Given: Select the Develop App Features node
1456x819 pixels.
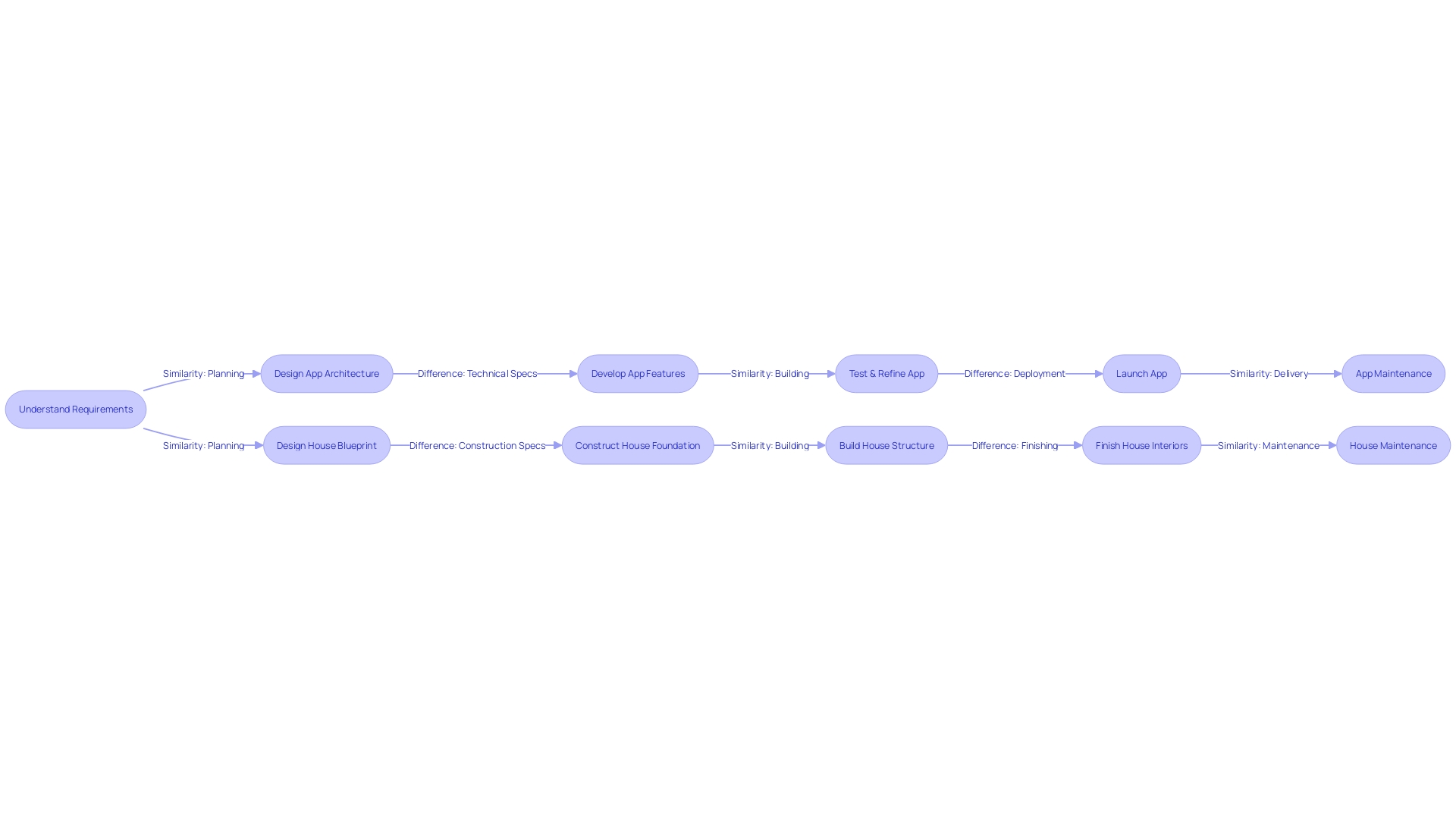Looking at the screenshot, I should pos(638,373).
